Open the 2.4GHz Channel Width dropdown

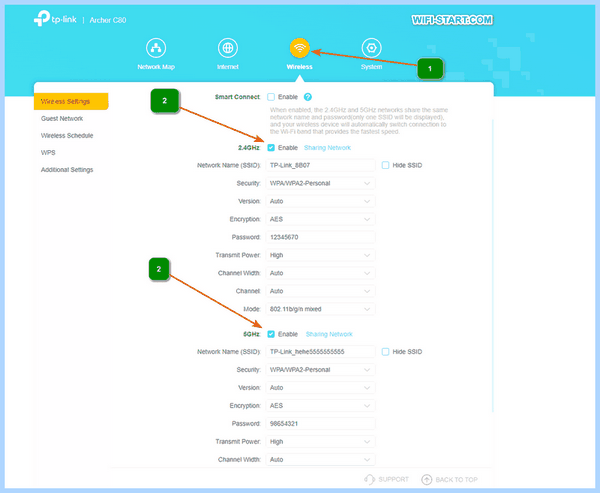(x=320, y=273)
